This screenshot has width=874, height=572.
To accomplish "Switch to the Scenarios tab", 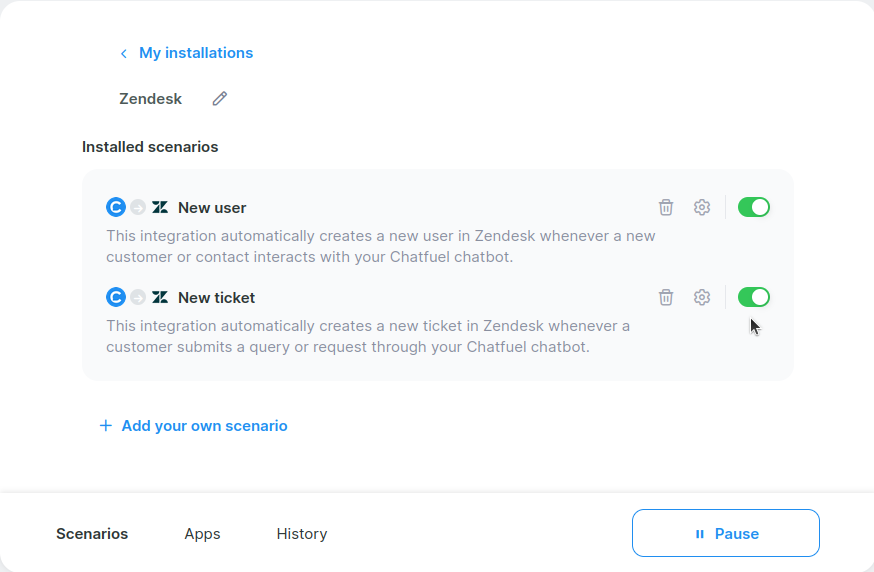I will pos(92,534).
